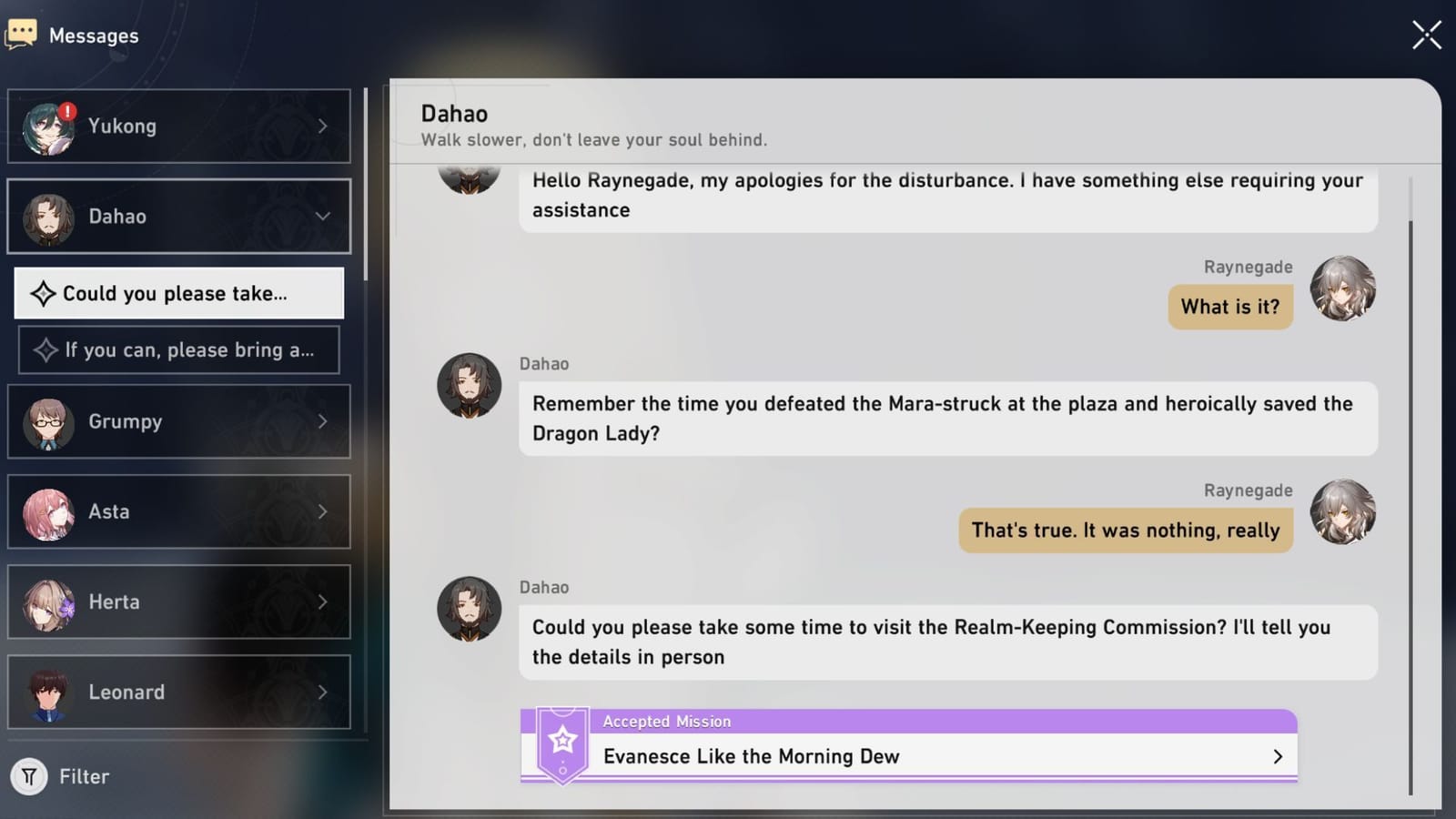The height and width of the screenshot is (819, 1456).
Task: Click Yukong's avatar with unread alert
Action: pos(48,127)
